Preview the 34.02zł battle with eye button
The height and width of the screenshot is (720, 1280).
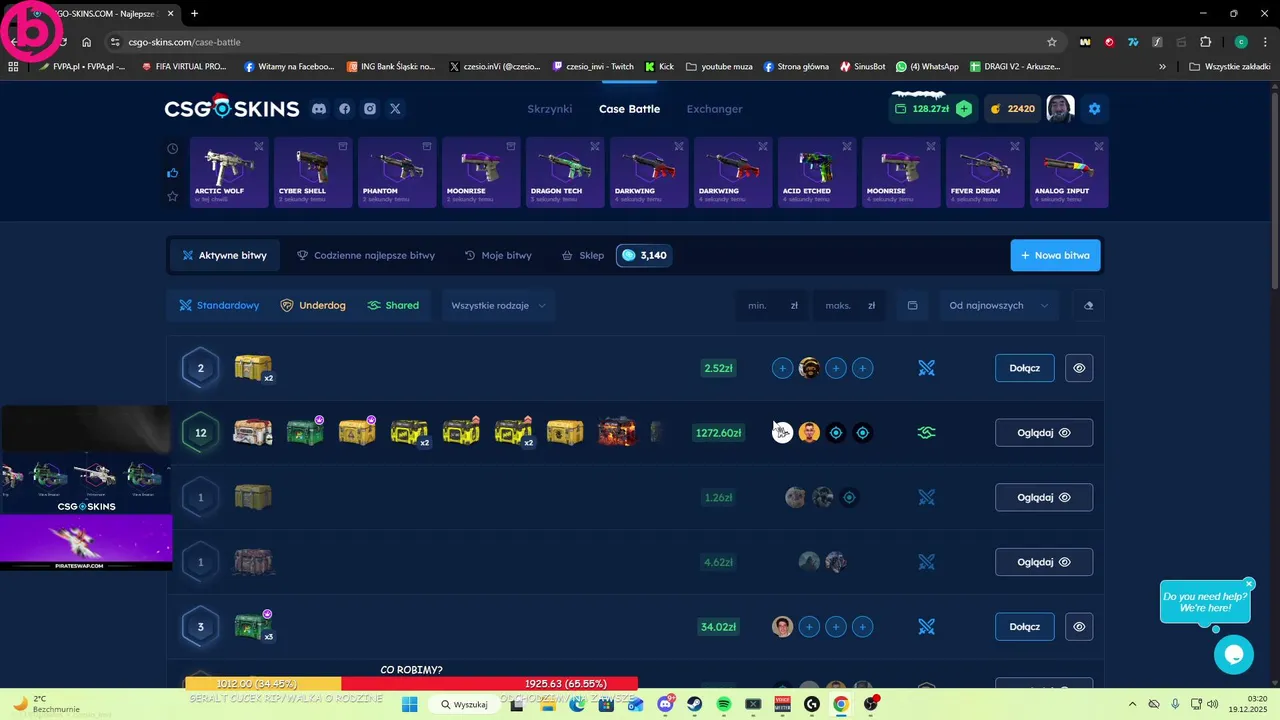pos(1079,627)
